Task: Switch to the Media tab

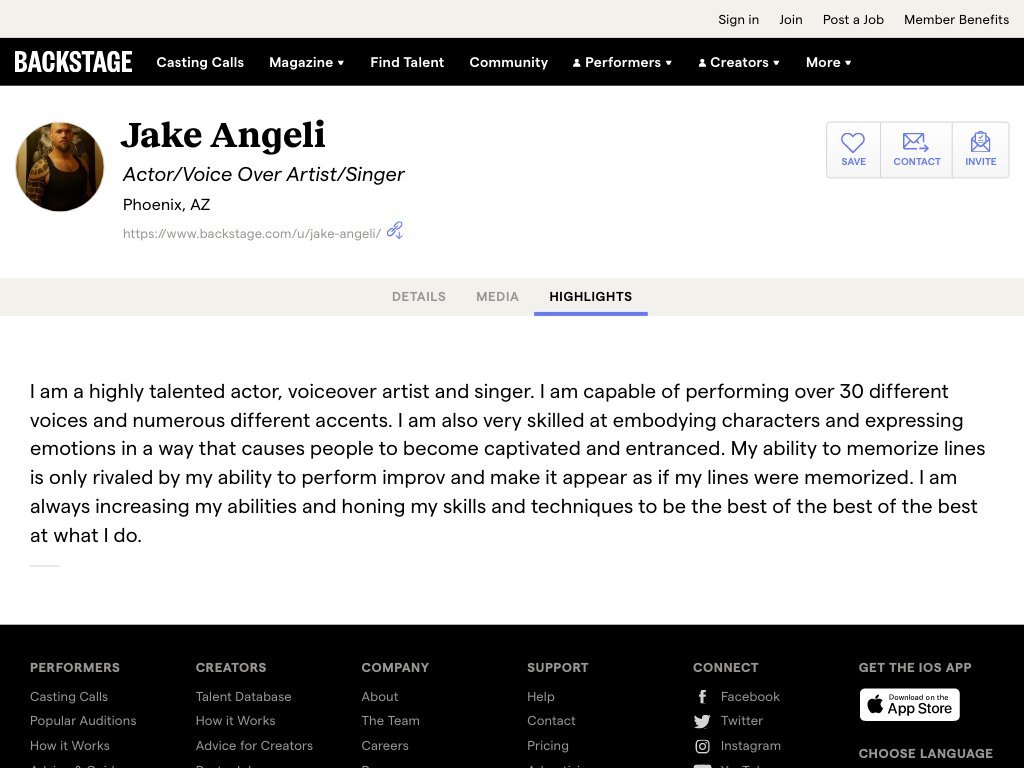Action: 497,297
